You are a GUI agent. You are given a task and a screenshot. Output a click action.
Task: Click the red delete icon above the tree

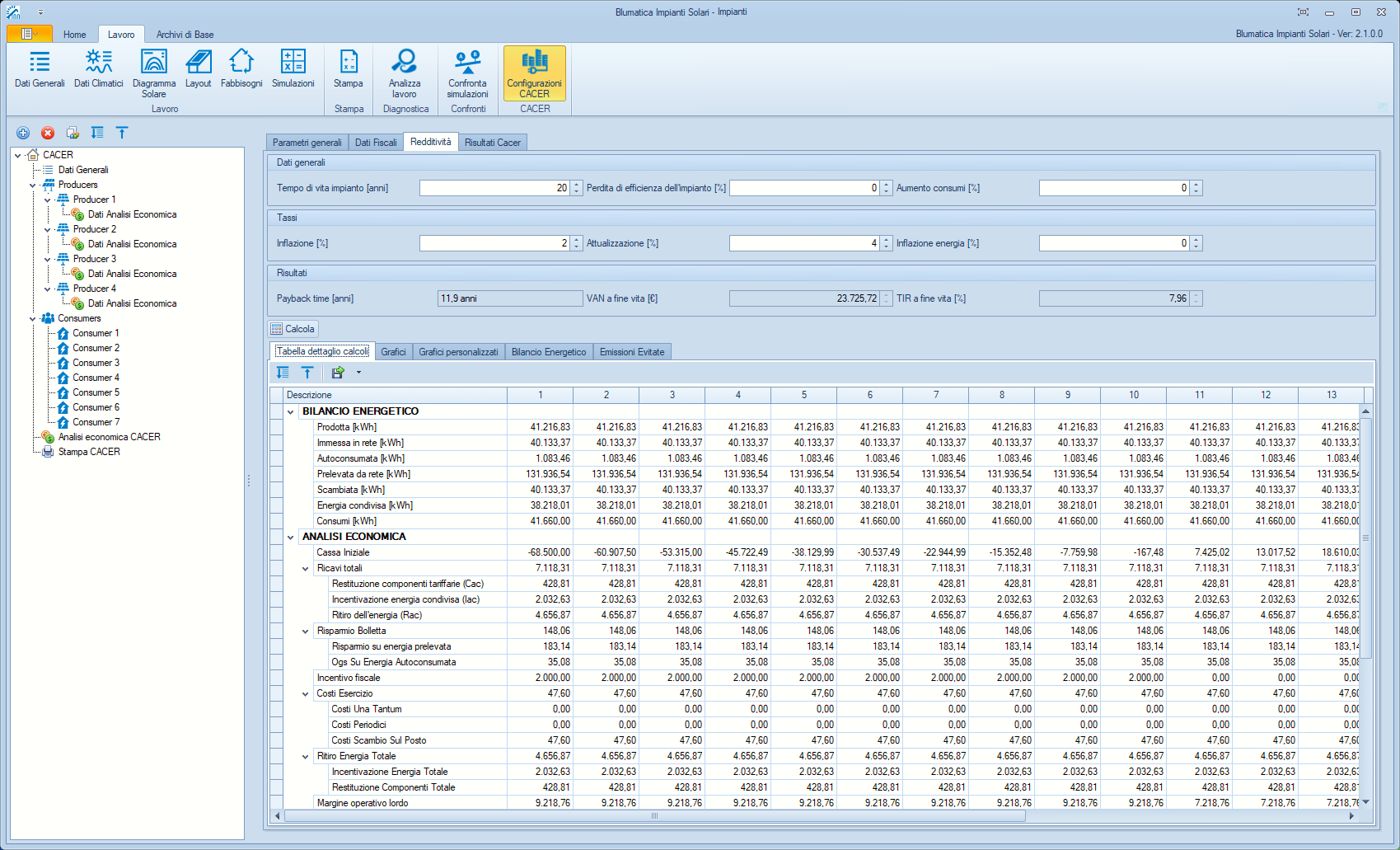[48, 133]
